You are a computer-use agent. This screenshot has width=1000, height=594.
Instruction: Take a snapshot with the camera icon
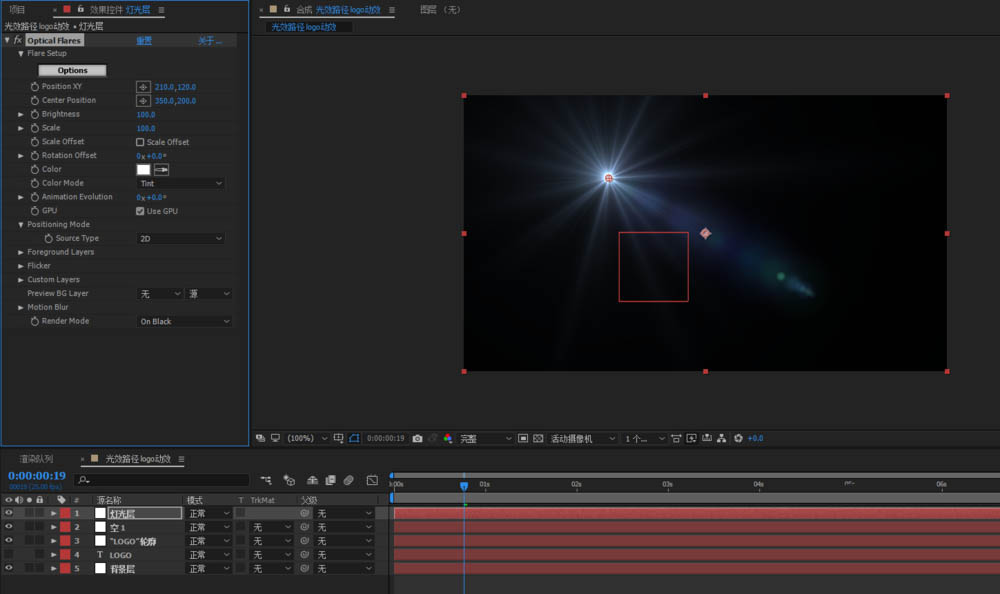(x=418, y=438)
